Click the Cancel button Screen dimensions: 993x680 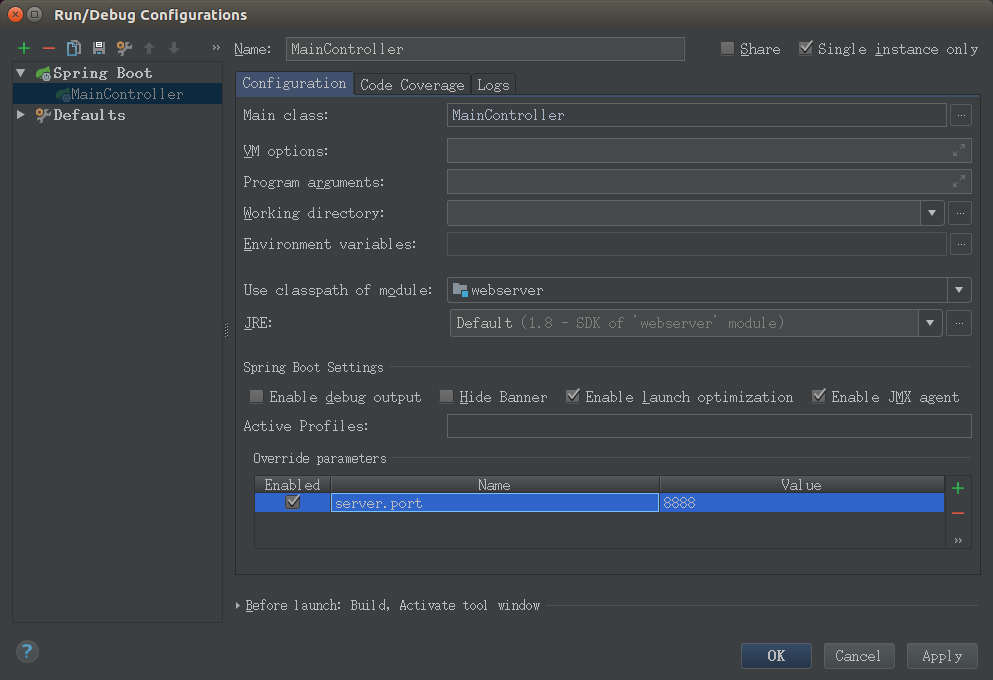pos(859,656)
